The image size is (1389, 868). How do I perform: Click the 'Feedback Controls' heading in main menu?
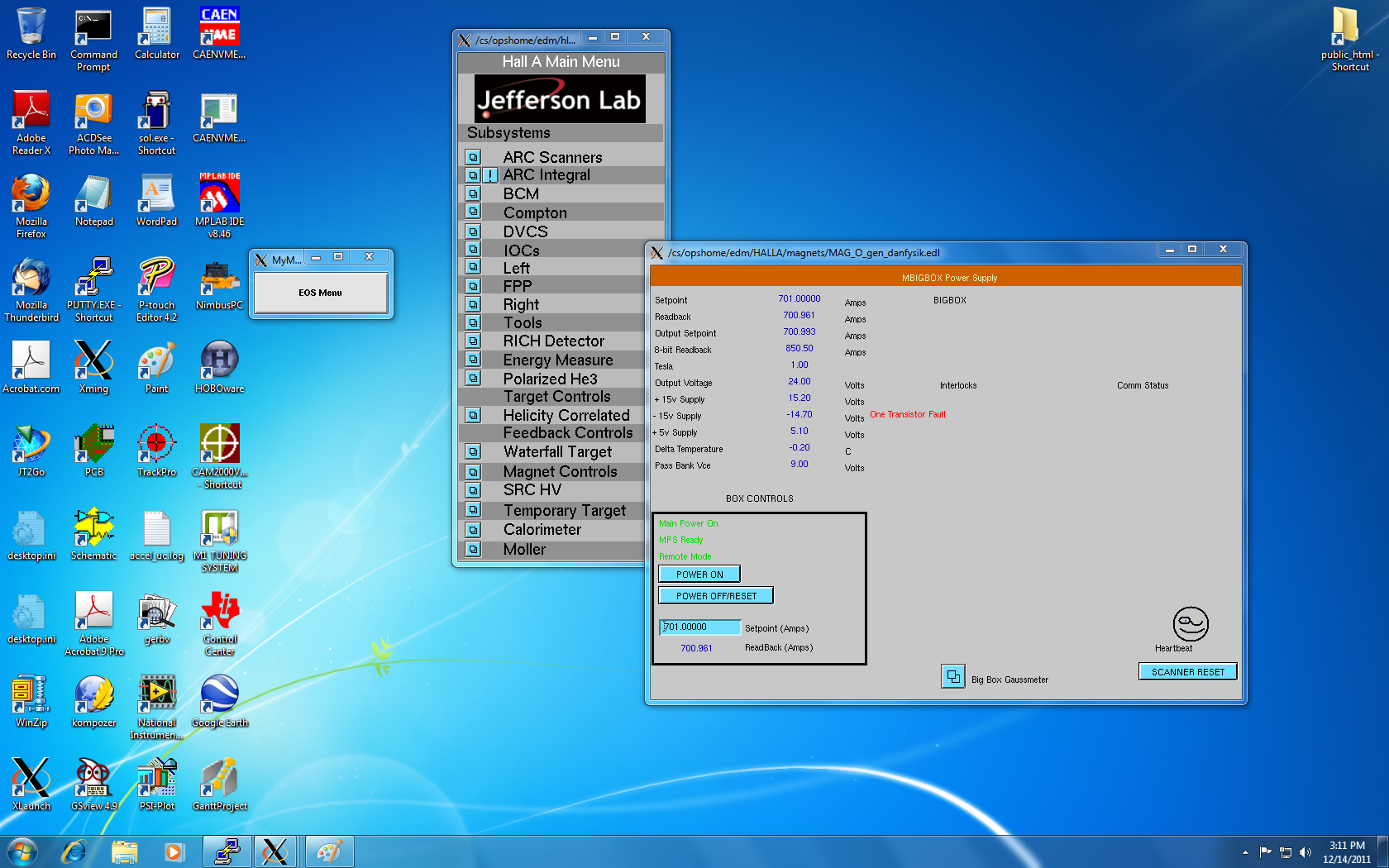pyautogui.click(x=568, y=433)
